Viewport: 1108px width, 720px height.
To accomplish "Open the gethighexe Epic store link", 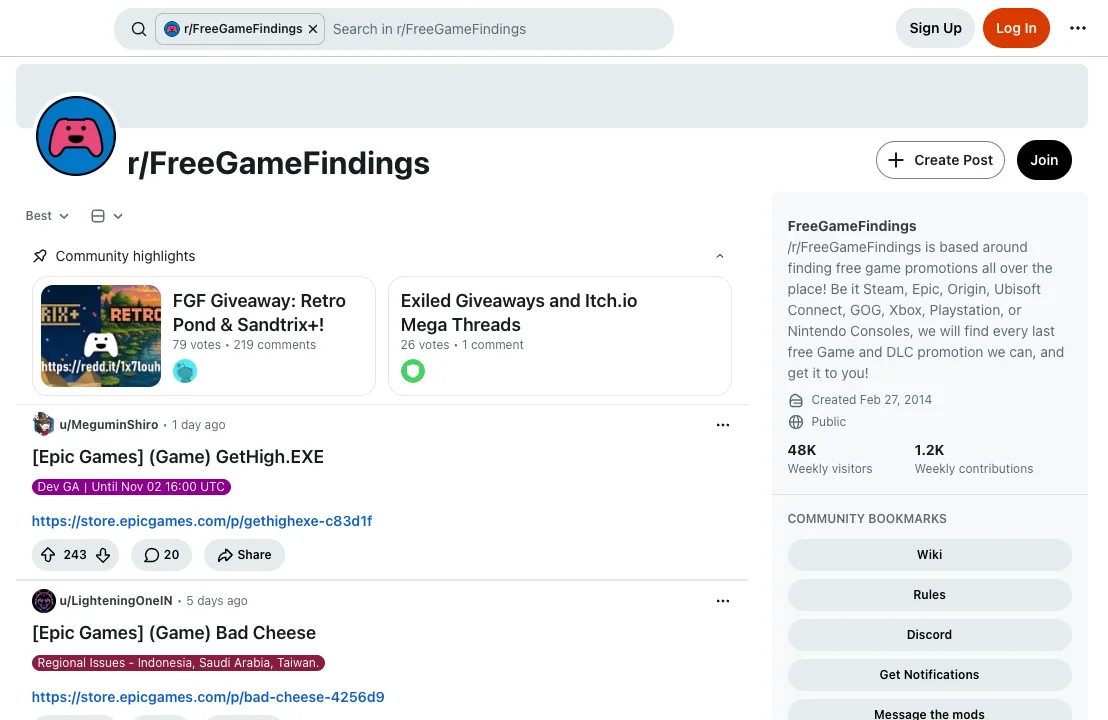I will [202, 521].
